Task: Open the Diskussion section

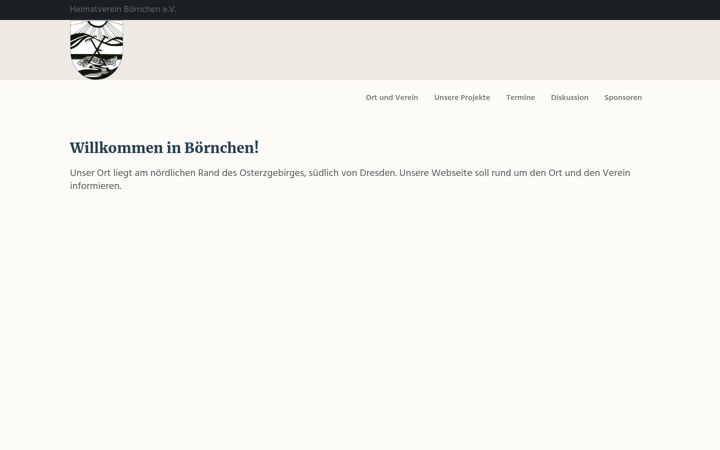Action: click(569, 97)
